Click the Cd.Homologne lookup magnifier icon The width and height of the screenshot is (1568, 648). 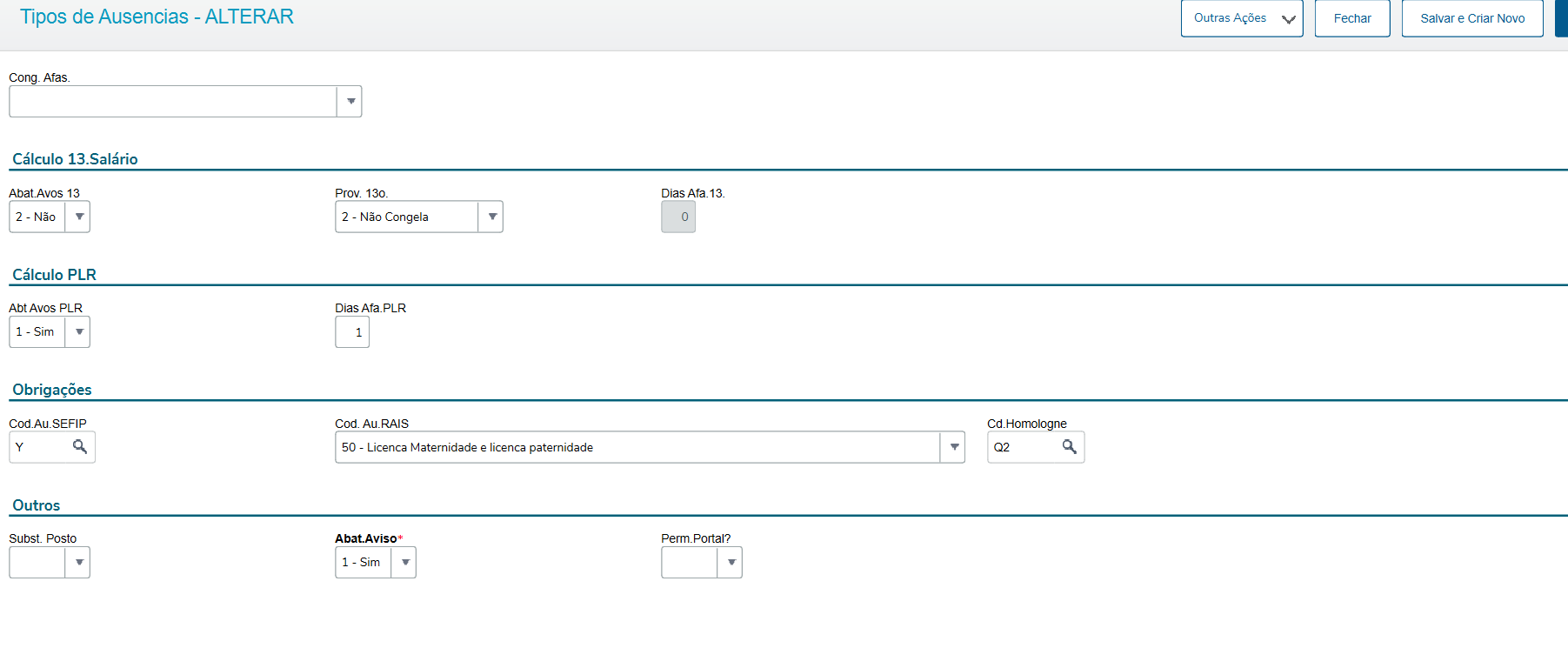[x=1070, y=447]
